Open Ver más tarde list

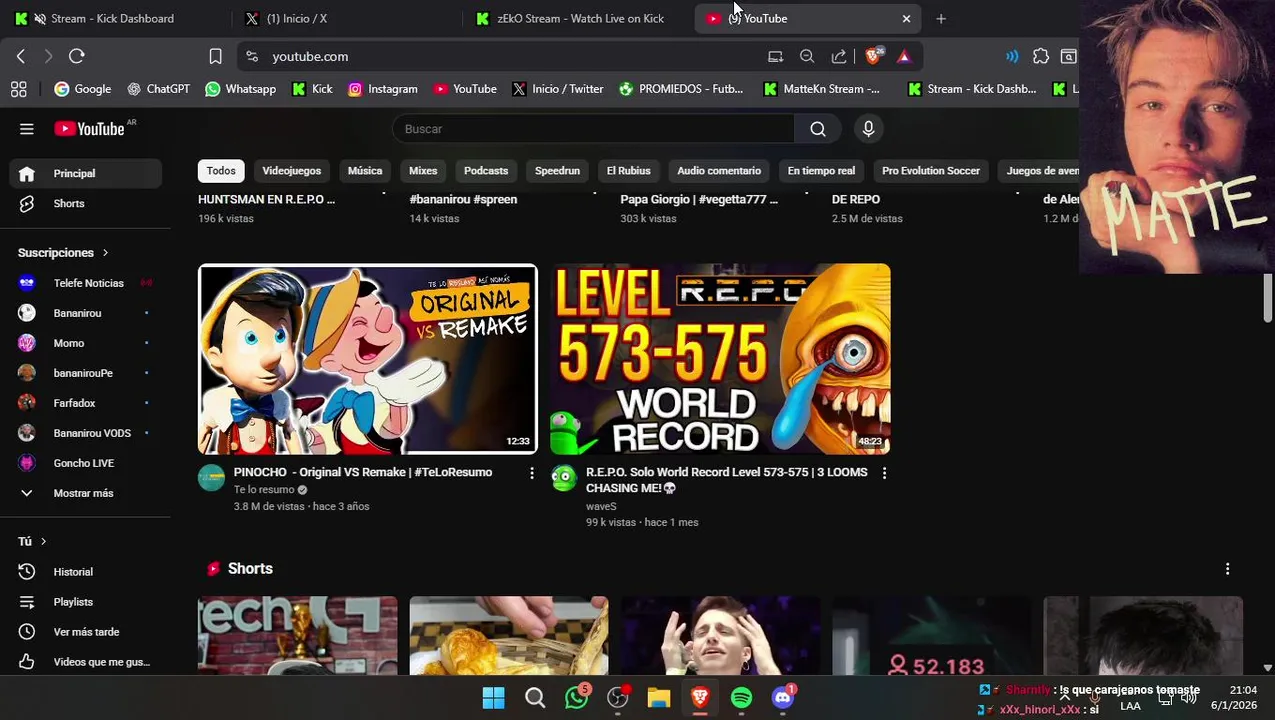click(x=86, y=632)
